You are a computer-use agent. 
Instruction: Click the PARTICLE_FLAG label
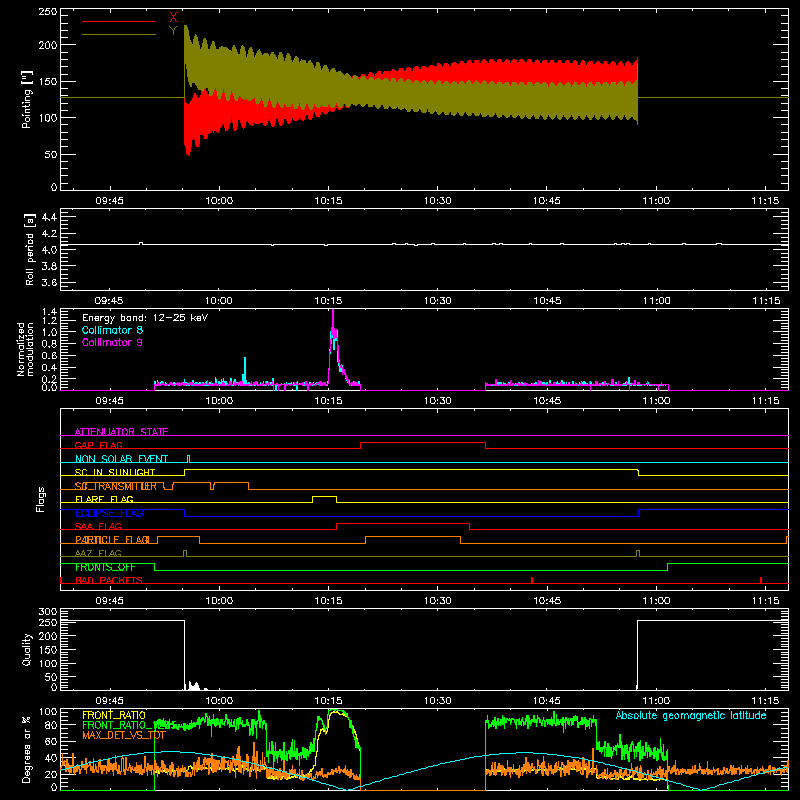(112, 540)
